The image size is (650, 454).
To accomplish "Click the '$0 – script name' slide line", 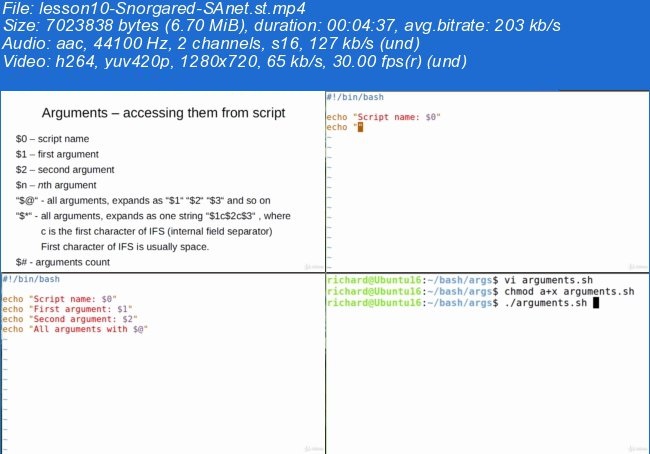I will (52, 139).
